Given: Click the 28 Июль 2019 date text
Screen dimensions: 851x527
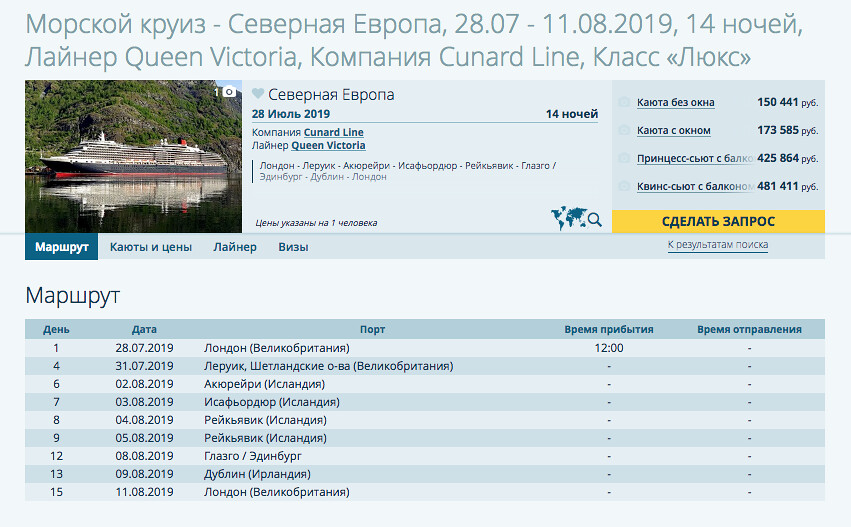Looking at the screenshot, I should (x=291, y=114).
